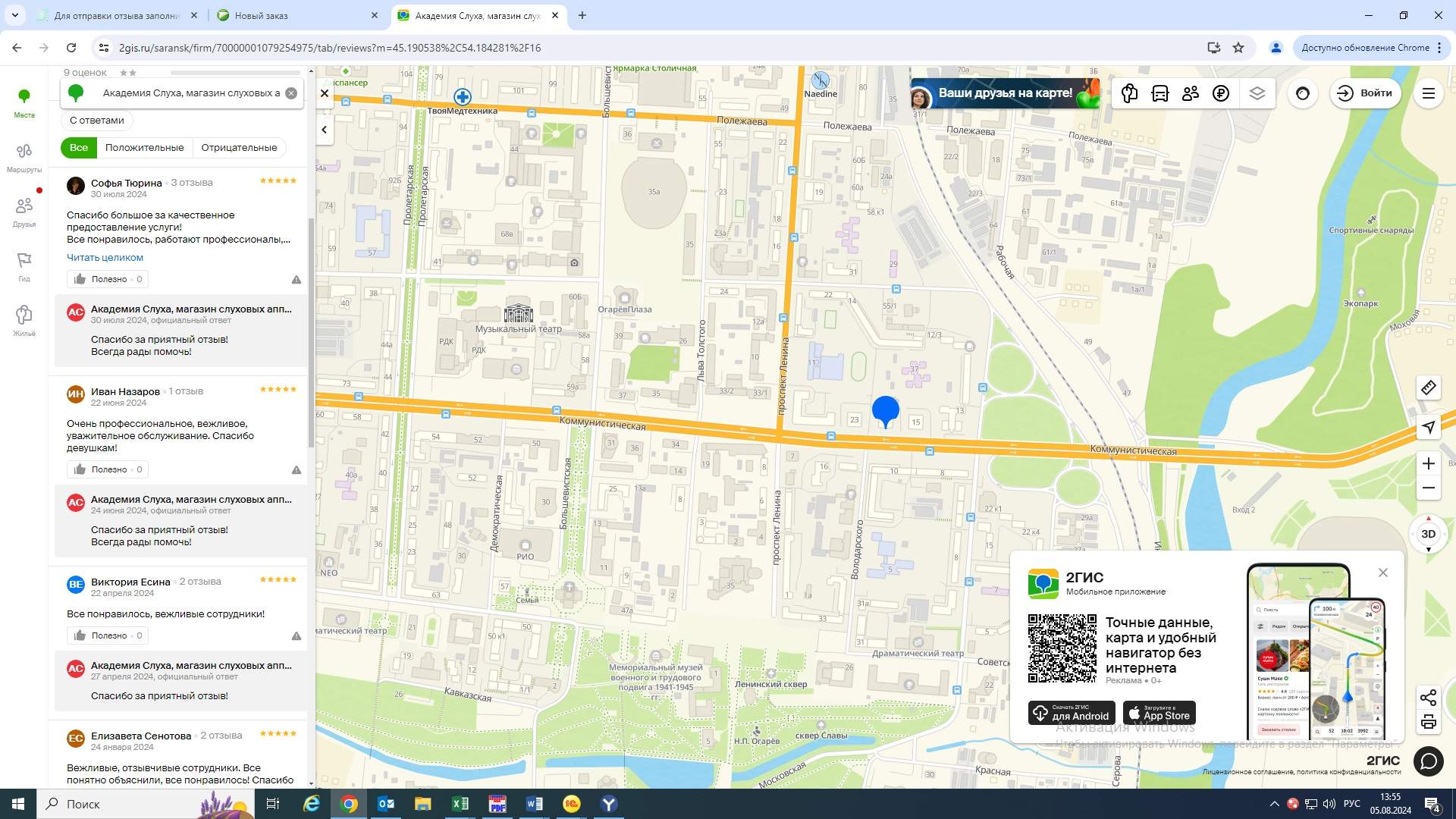Mark Иван Назаров's review as Полезно
This screenshot has height=819, width=1456.
click(108, 469)
